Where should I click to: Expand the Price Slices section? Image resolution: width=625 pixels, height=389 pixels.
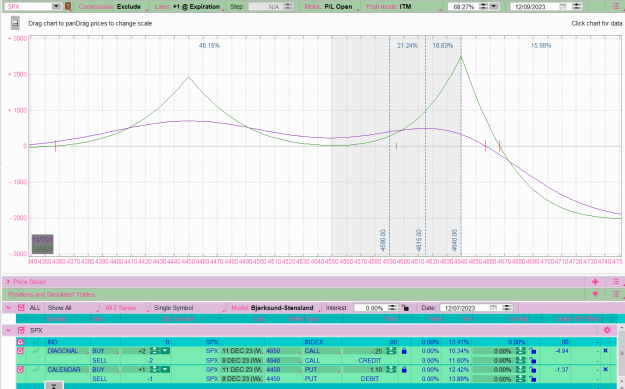pos(8,282)
